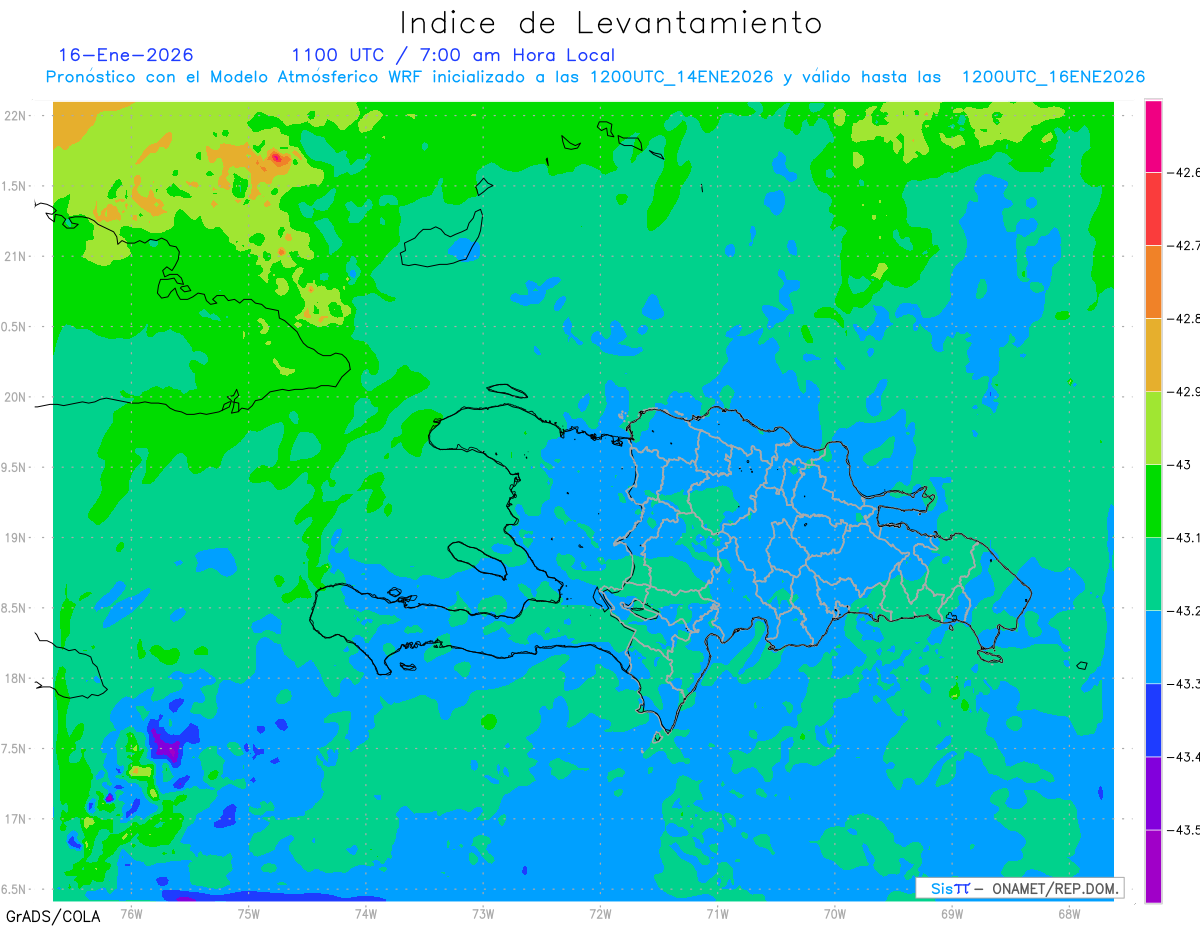The height and width of the screenshot is (927, 1200).
Task: Click the '69W' longitude label
Action: tap(952, 913)
